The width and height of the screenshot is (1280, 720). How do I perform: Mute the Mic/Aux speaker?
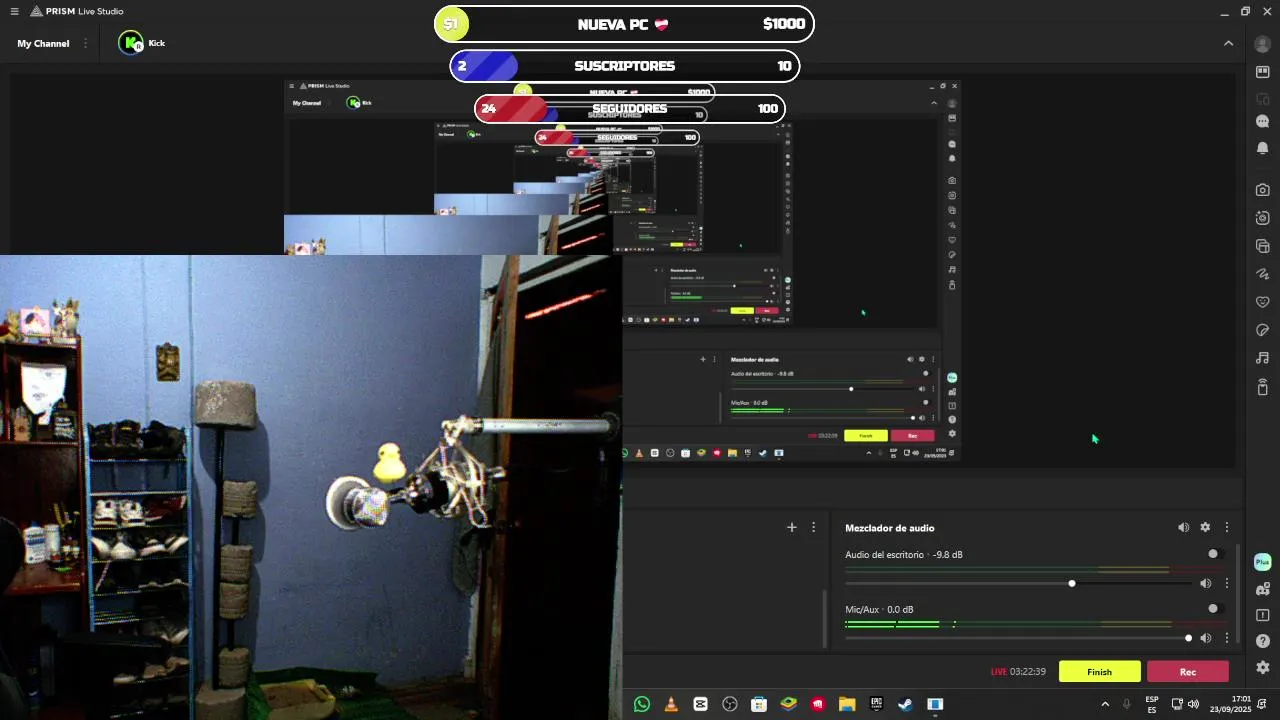(x=1205, y=638)
